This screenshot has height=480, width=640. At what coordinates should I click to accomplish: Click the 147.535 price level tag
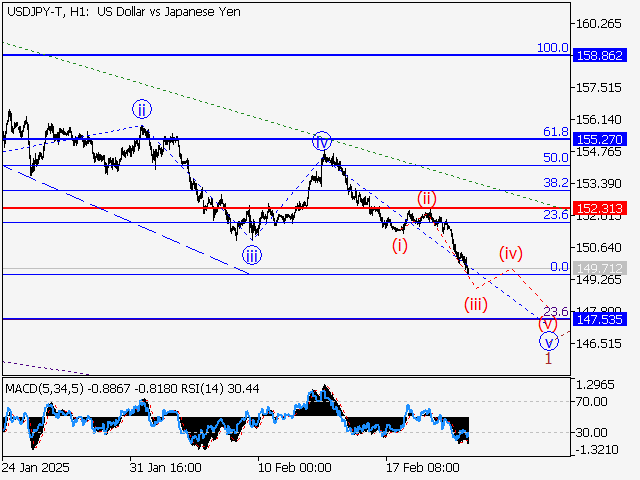[600, 320]
